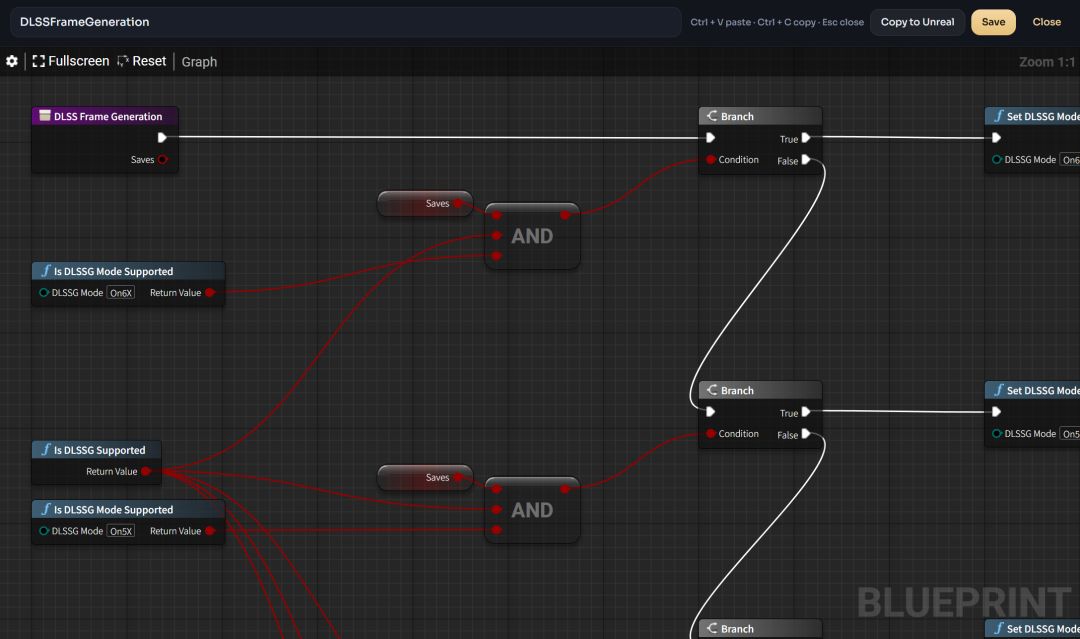Click the top AND node output pin
Viewport: 1080px width, 639px height.
click(565, 215)
